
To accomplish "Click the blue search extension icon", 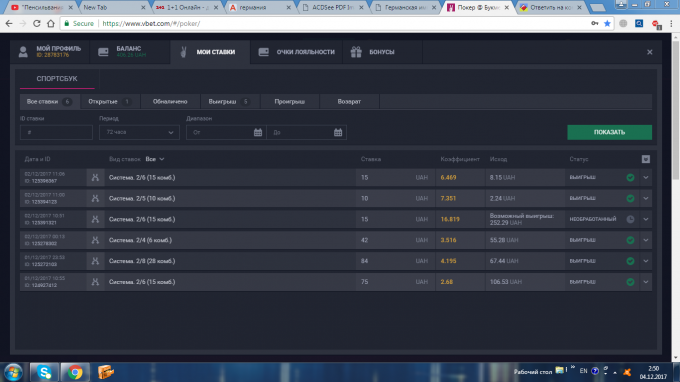I will [639, 23].
